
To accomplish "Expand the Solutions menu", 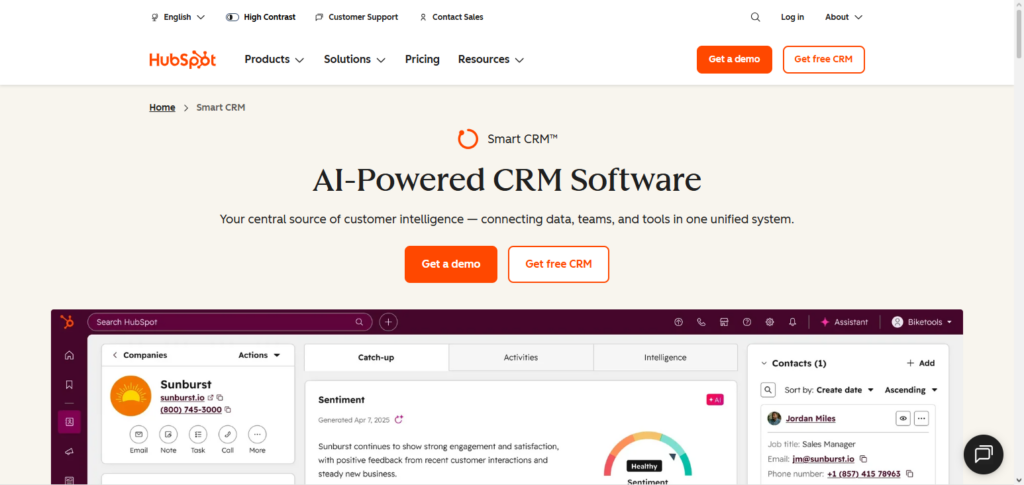I will coord(355,59).
